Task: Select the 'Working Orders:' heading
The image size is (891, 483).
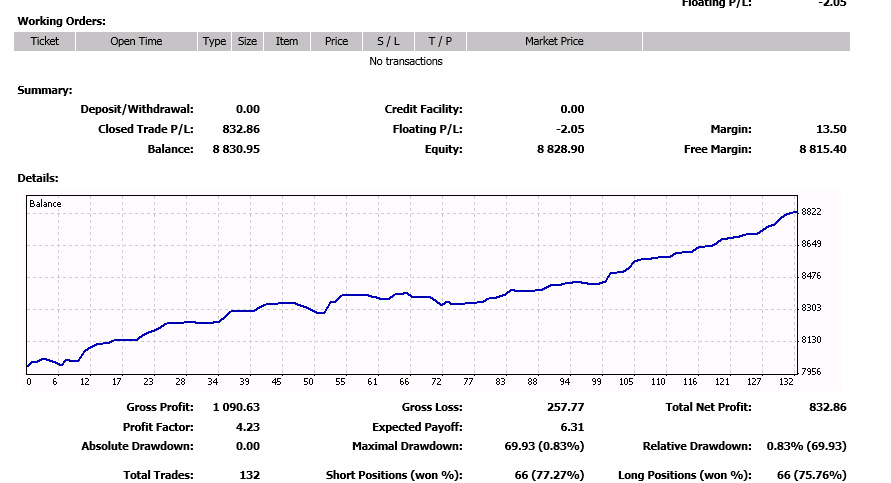Action: pos(61,22)
